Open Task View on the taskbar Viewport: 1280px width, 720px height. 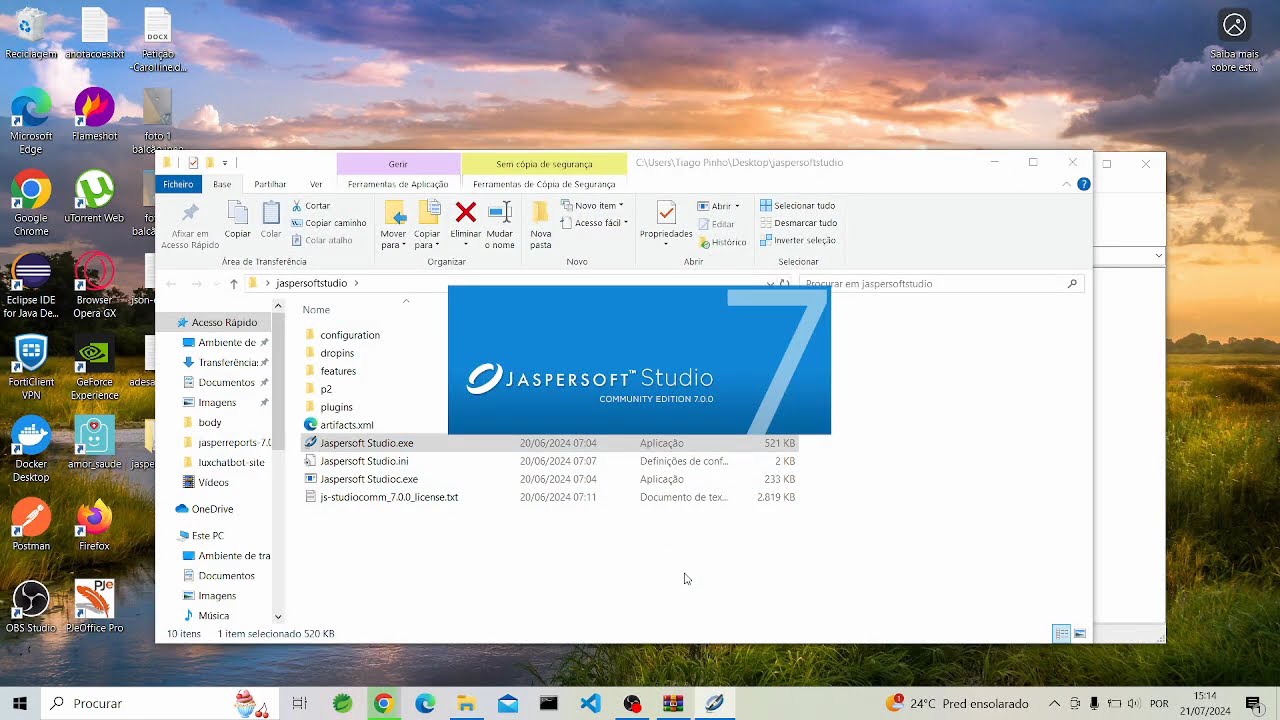[x=299, y=703]
